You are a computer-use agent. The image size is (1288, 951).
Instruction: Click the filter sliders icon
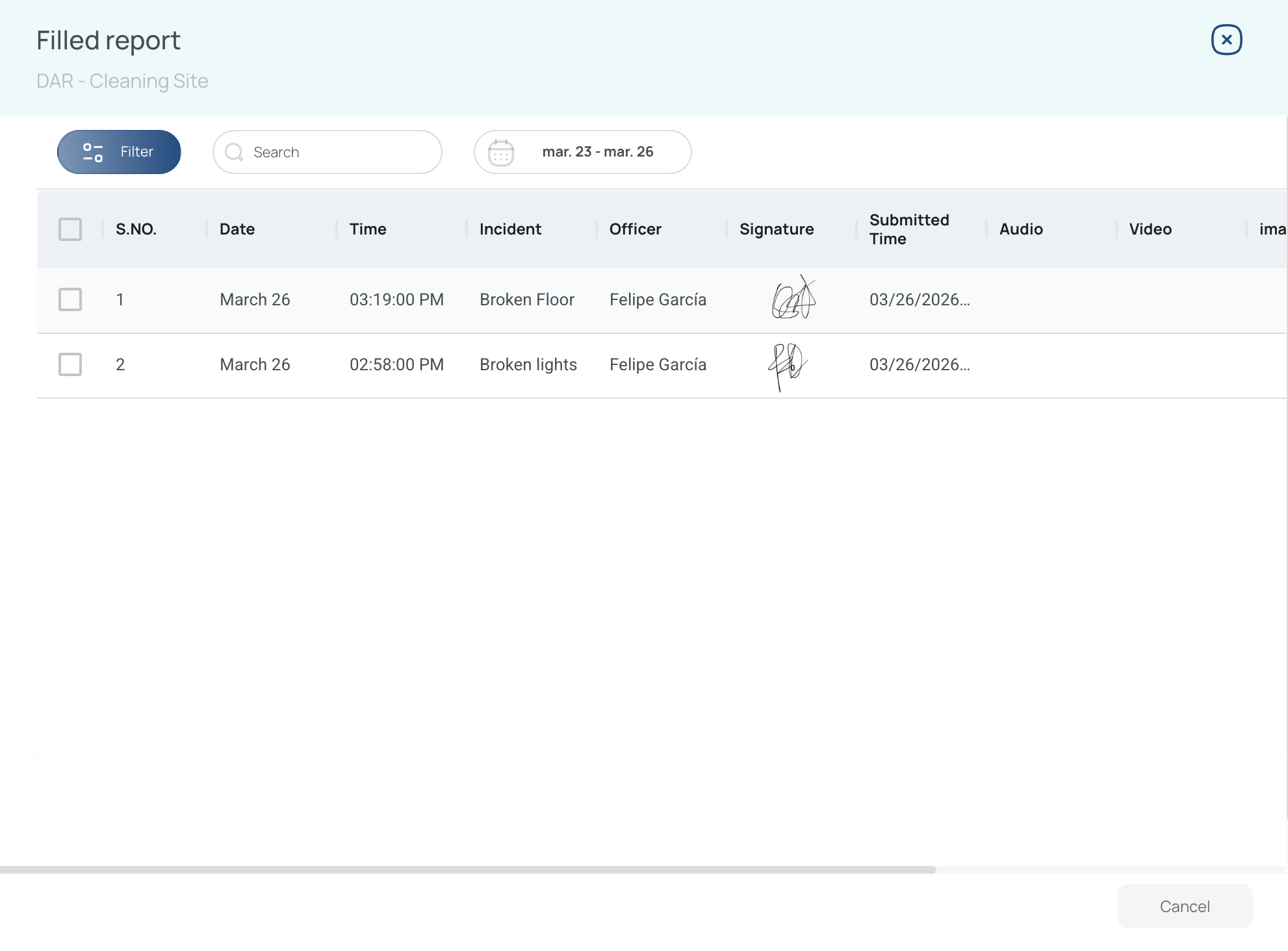tap(93, 152)
